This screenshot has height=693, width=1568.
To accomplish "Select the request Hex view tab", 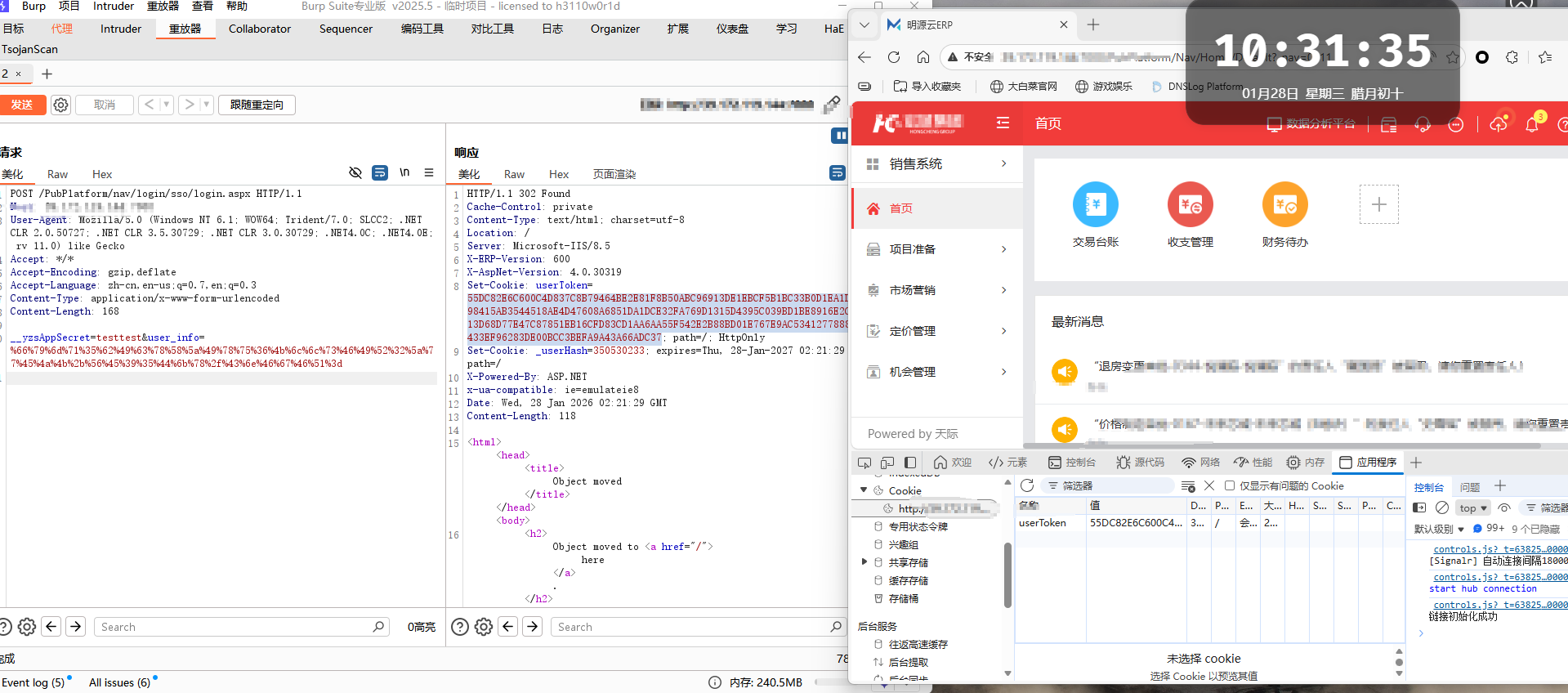I will [x=102, y=174].
